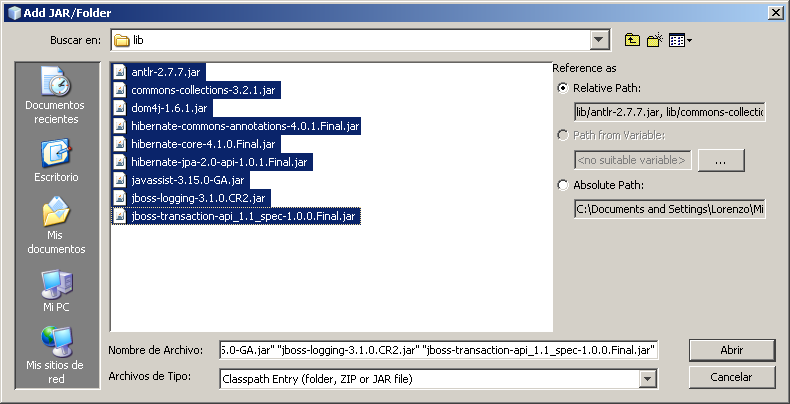Click the jboss-logging-3.1.0.CR2.jar file icon
Viewport: 790px width, 404px height.
120,198
